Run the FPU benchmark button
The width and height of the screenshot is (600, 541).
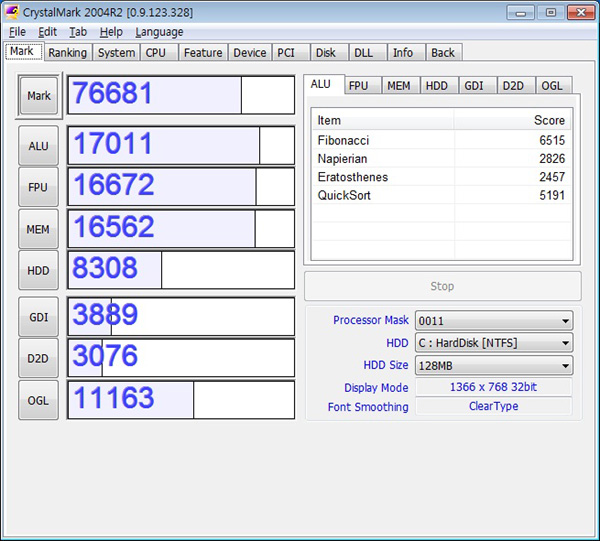[x=38, y=187]
